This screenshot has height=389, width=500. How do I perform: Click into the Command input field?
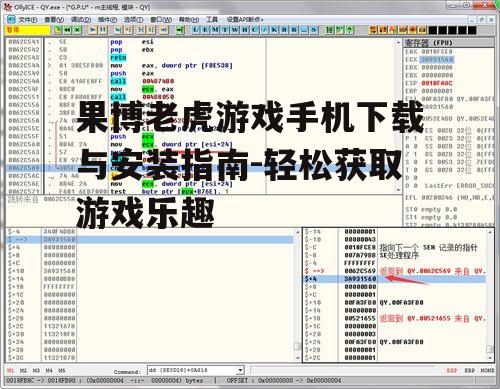pos(192,370)
